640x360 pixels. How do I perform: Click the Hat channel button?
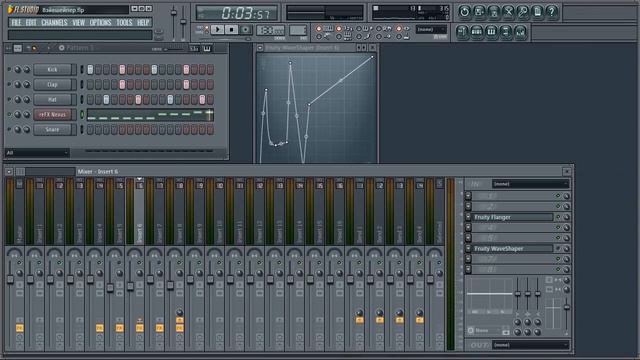[x=53, y=100]
